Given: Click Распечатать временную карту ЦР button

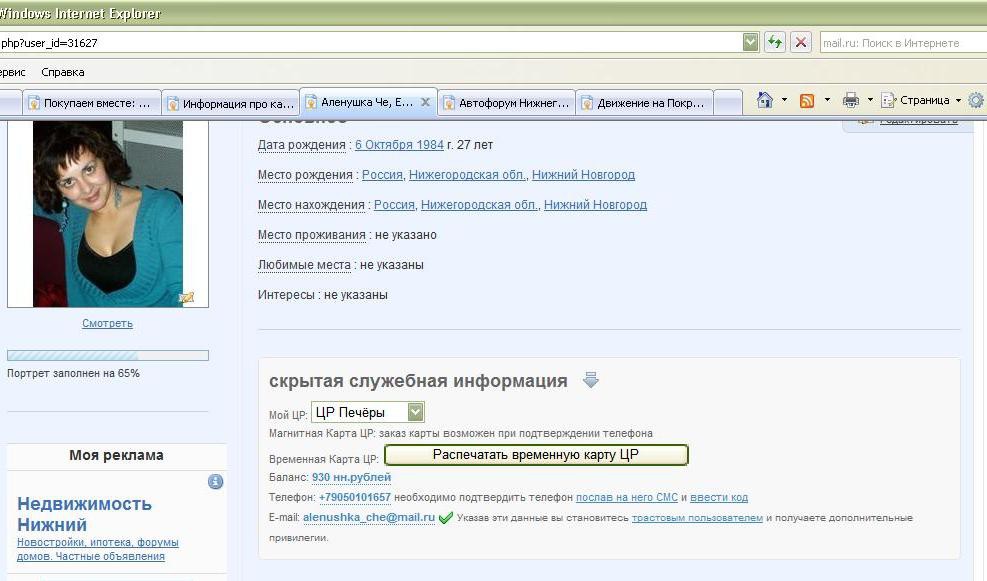Looking at the screenshot, I should [536, 454].
